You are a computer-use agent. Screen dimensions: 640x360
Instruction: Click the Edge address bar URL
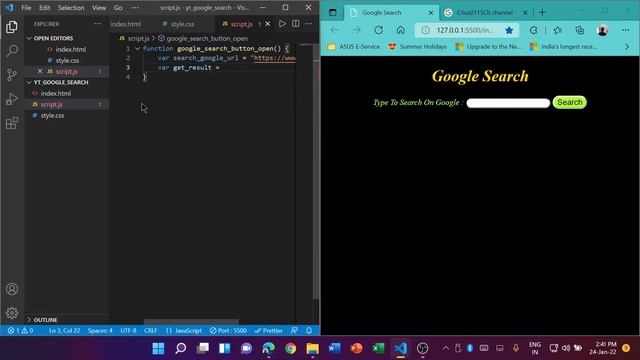tap(465, 30)
